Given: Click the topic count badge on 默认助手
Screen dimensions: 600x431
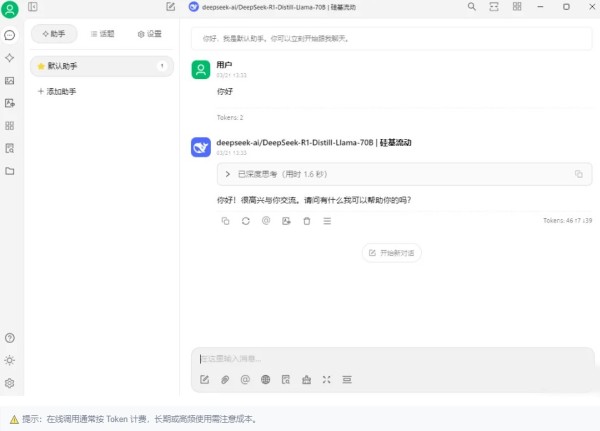Looking at the screenshot, I should pyautogui.click(x=162, y=66).
